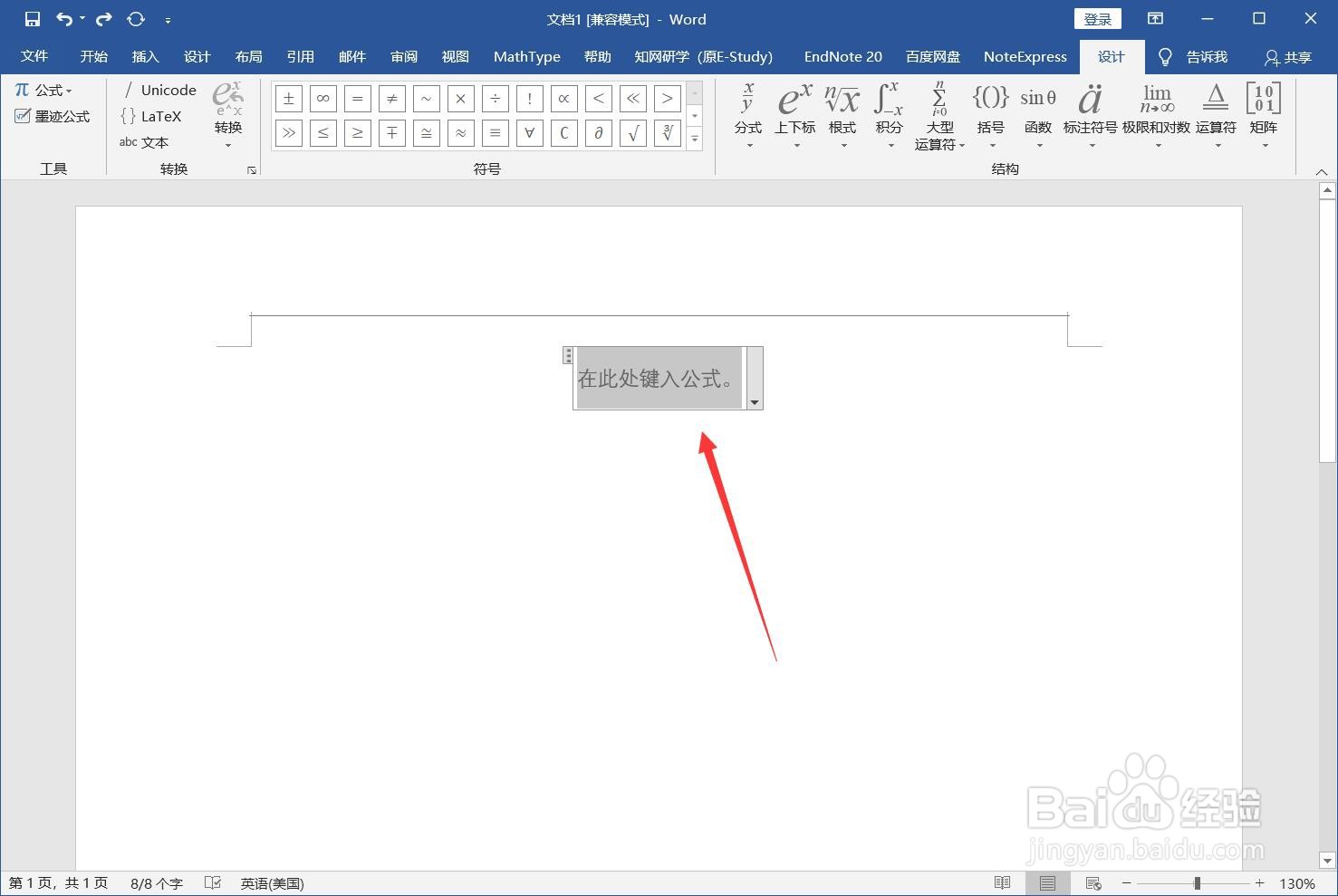Click the repeat/refresh icon in title bar
1338x896 pixels.
(x=136, y=19)
